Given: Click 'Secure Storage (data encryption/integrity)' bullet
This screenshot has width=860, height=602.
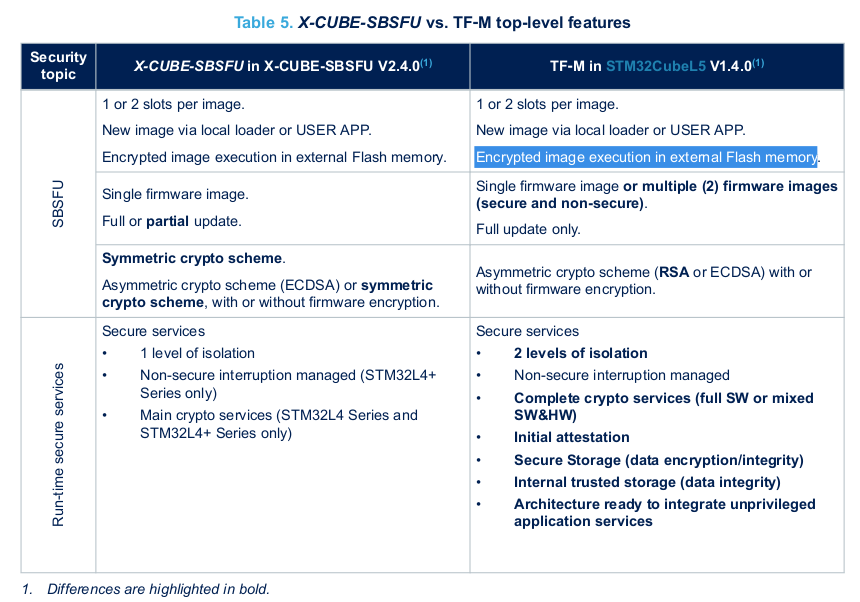Looking at the screenshot, I should coord(659,460).
